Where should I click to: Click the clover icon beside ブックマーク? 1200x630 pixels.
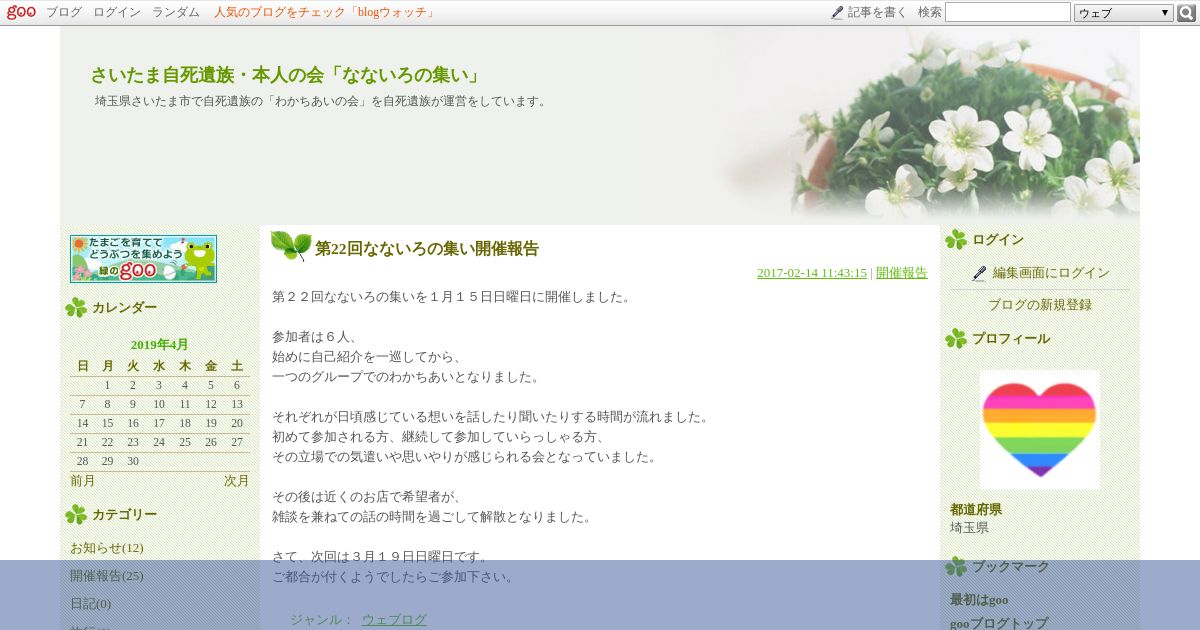pos(956,567)
